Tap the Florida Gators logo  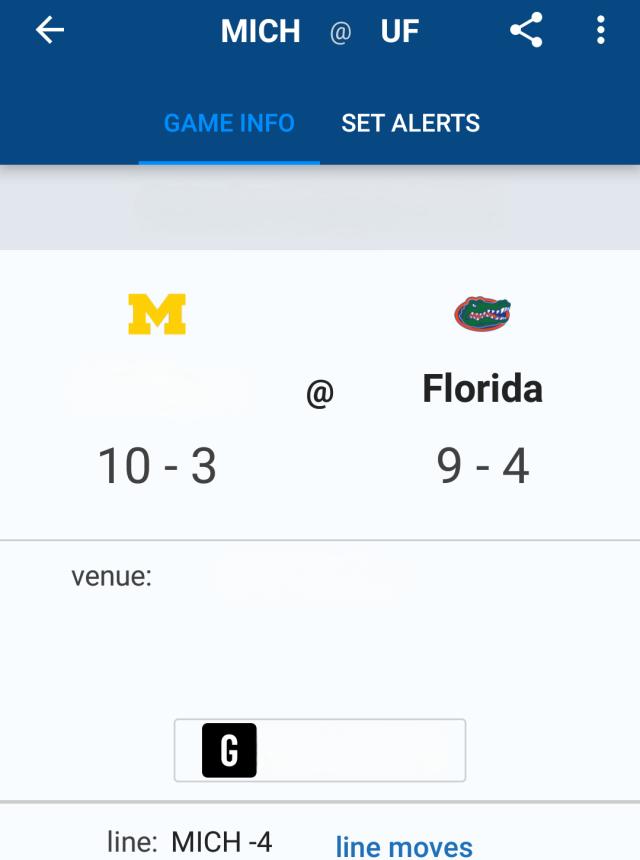coord(482,314)
